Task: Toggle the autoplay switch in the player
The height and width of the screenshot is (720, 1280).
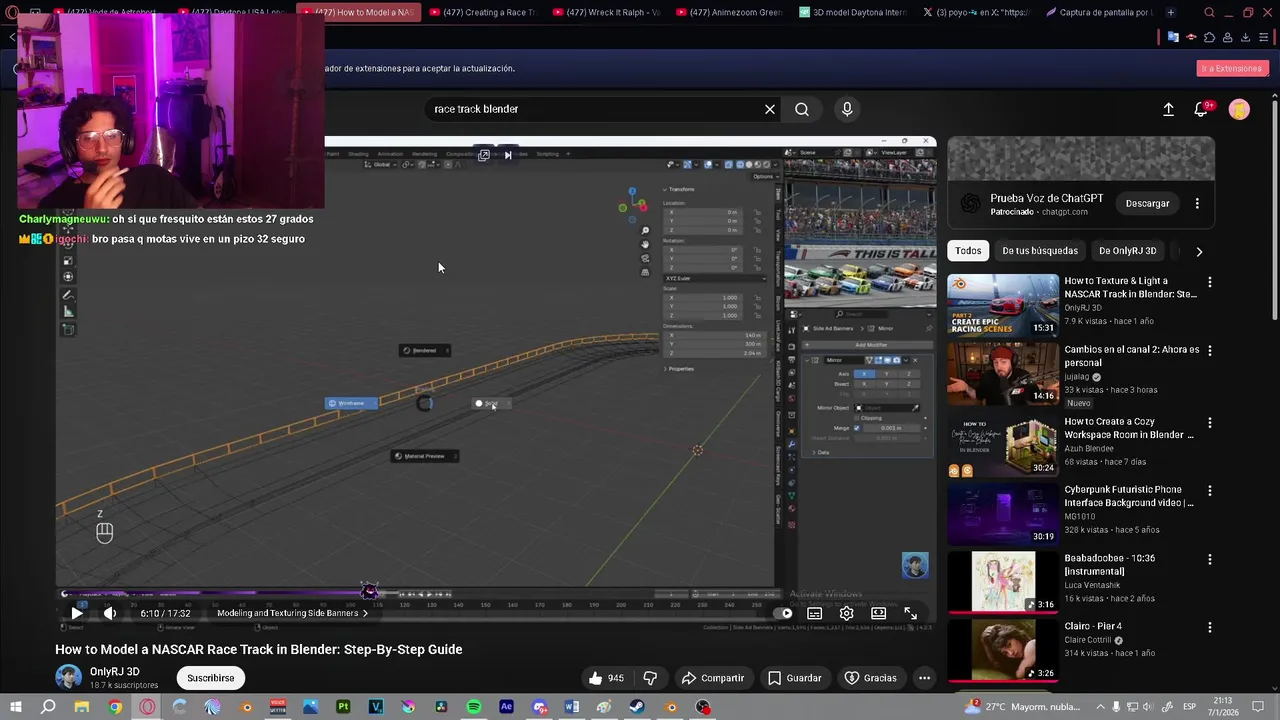Action: [782, 613]
